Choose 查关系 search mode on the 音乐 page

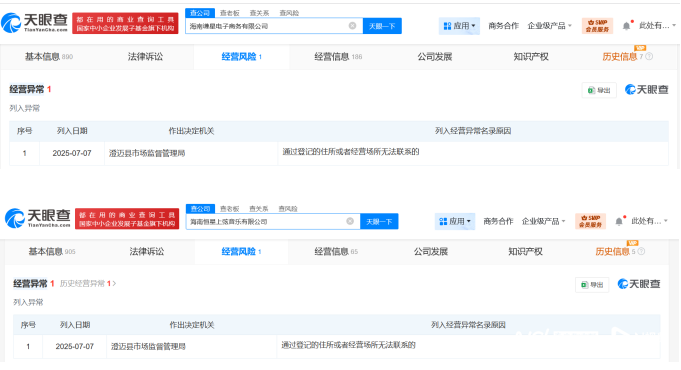pyautogui.click(x=259, y=208)
